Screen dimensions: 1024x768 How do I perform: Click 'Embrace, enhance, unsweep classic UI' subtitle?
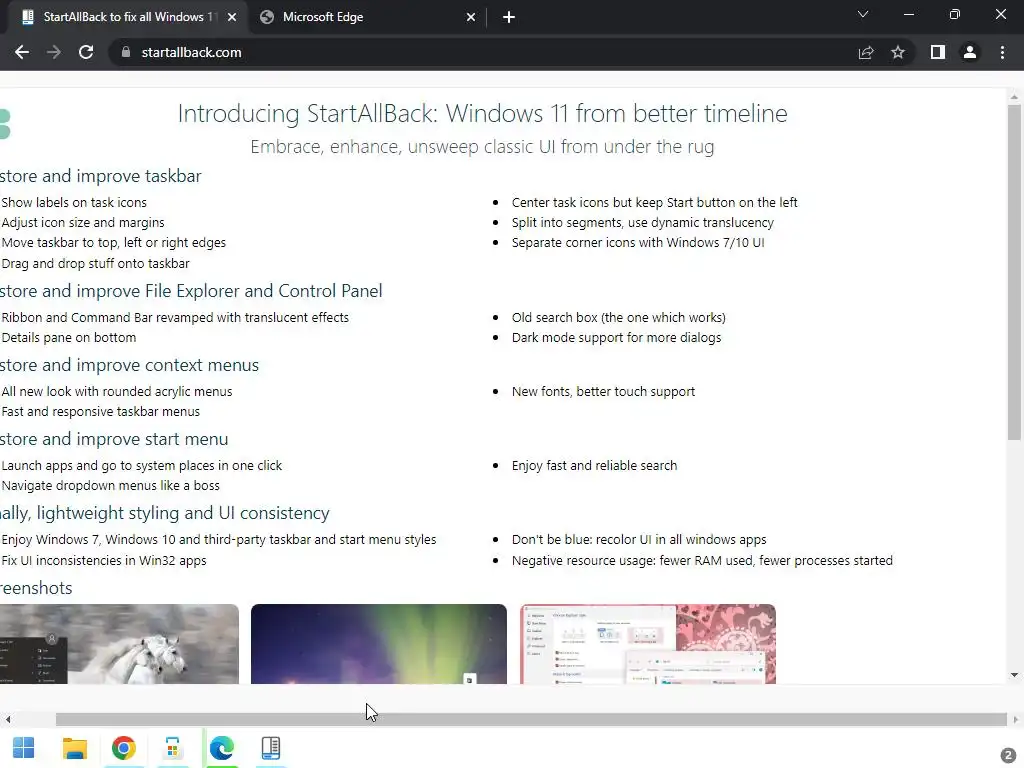tap(482, 146)
